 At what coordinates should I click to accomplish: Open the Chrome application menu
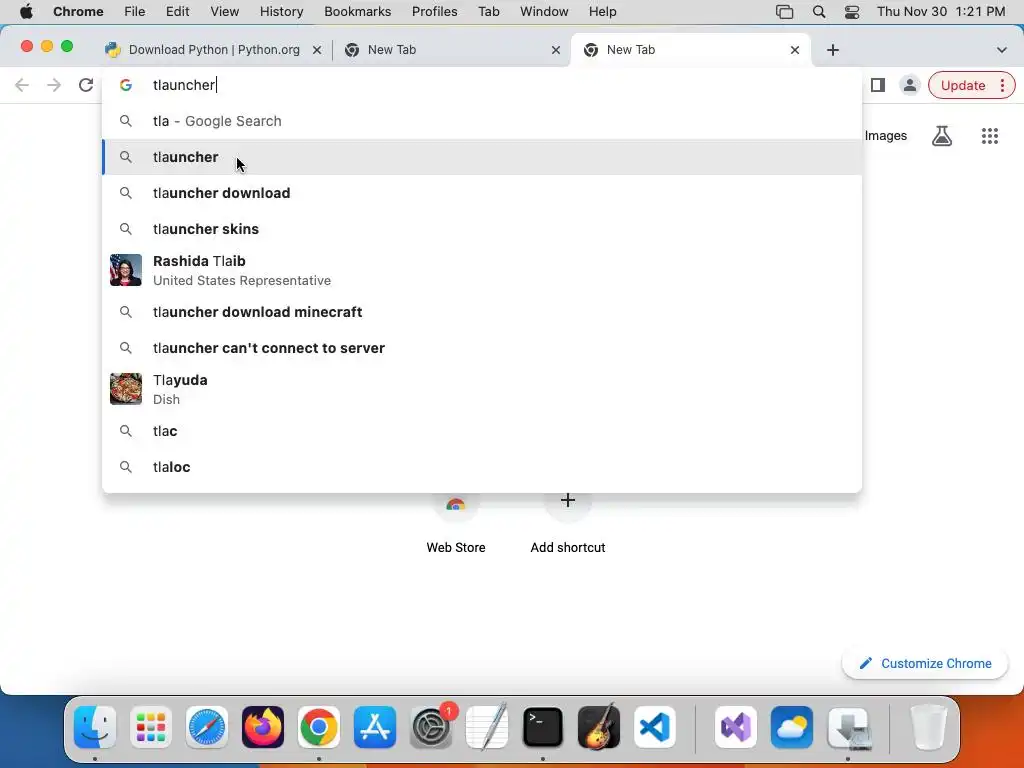point(78,12)
